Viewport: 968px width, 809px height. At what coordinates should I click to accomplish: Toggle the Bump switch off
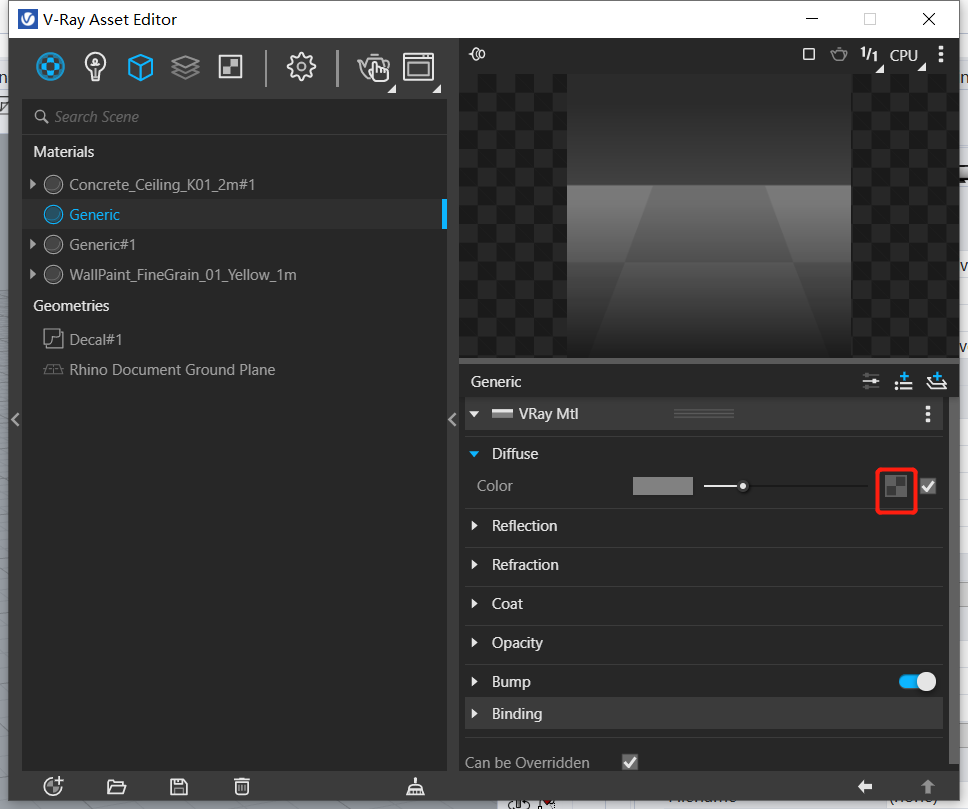coord(917,681)
